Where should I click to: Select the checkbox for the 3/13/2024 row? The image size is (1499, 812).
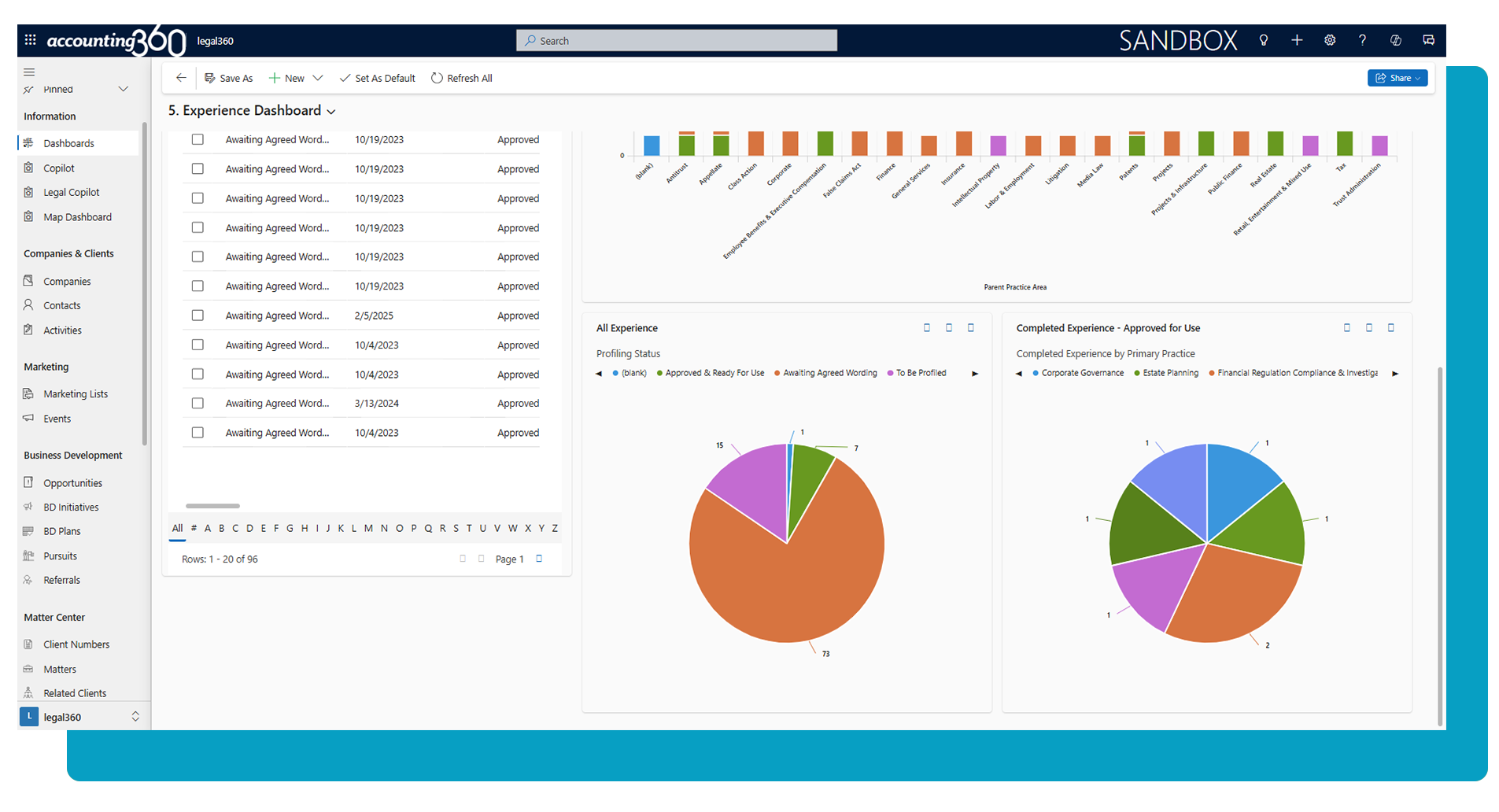pyautogui.click(x=198, y=404)
